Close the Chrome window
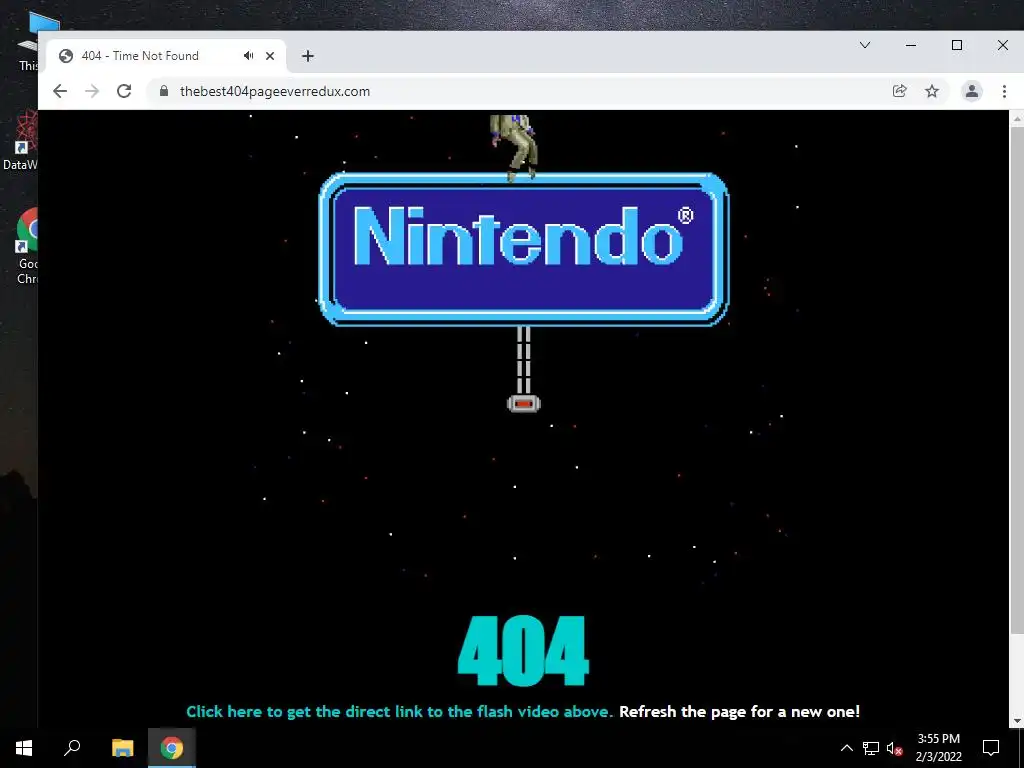The image size is (1024, 768). tap(1002, 45)
